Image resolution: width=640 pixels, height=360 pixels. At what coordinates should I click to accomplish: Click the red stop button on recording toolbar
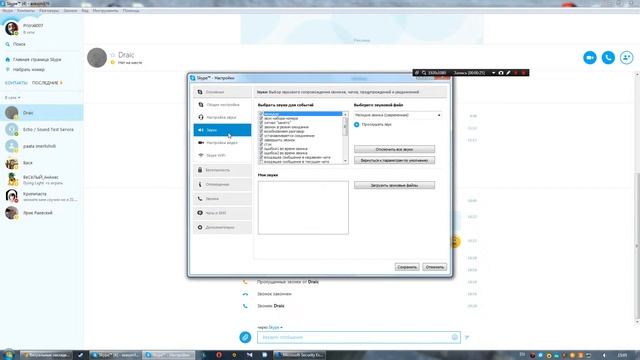524,73
